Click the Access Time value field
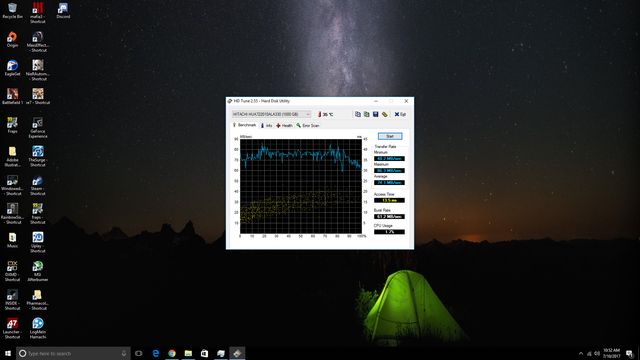 coord(389,200)
